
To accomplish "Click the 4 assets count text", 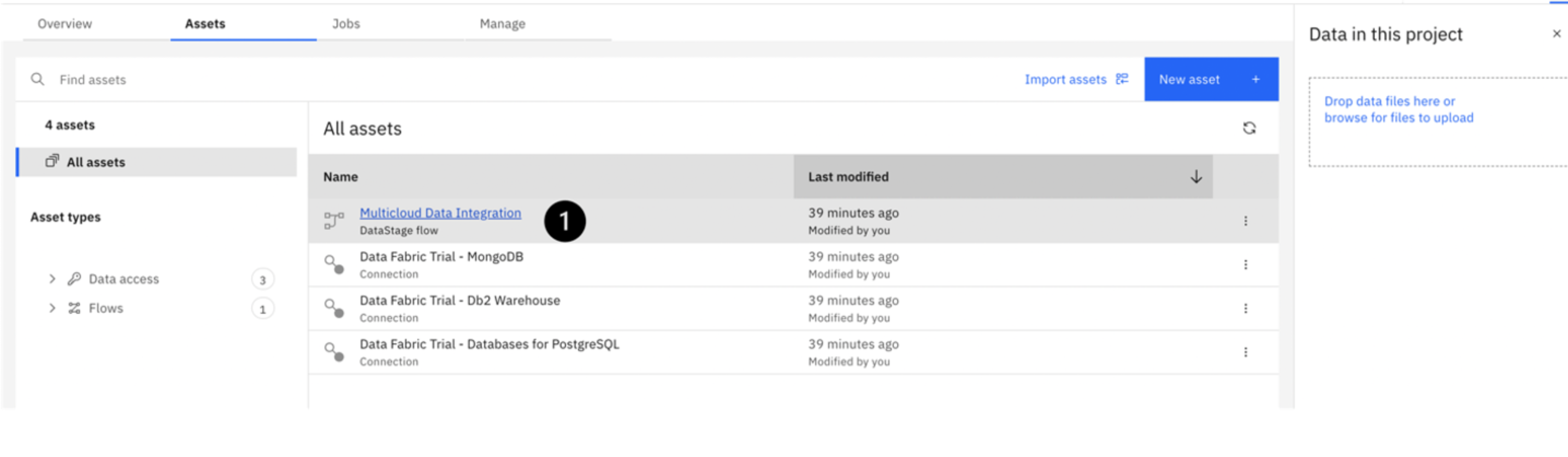I will tap(69, 125).
